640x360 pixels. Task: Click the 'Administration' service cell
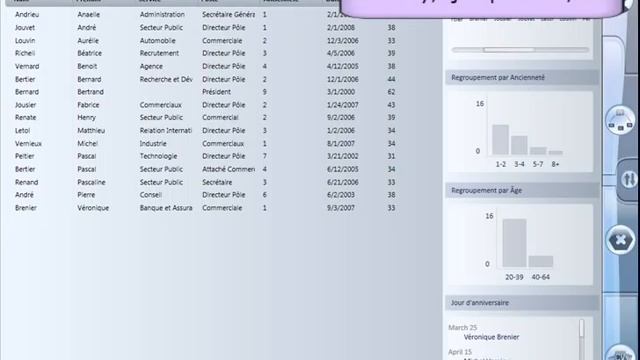click(x=162, y=14)
